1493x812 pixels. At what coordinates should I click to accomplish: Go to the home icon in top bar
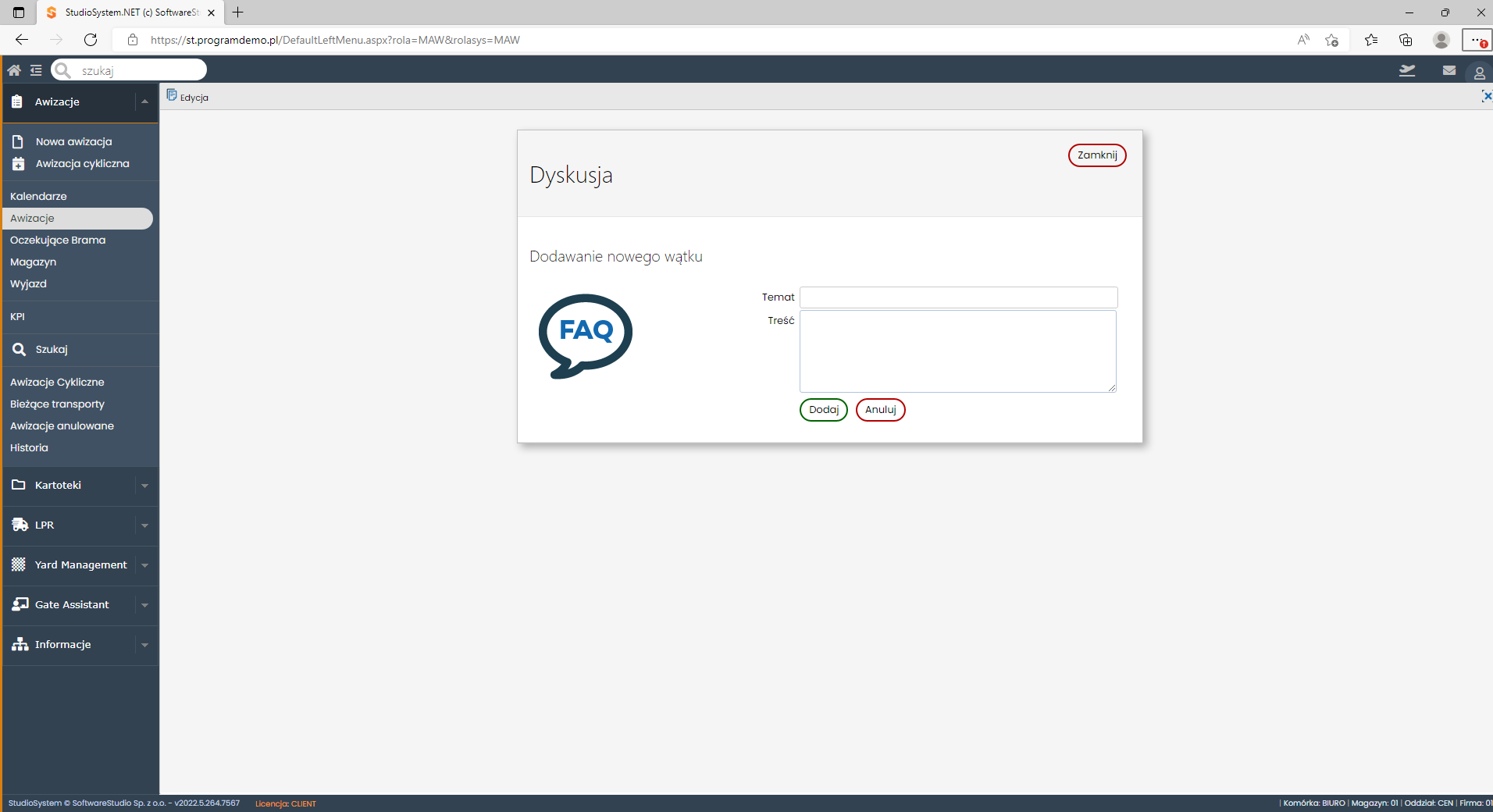[x=14, y=70]
